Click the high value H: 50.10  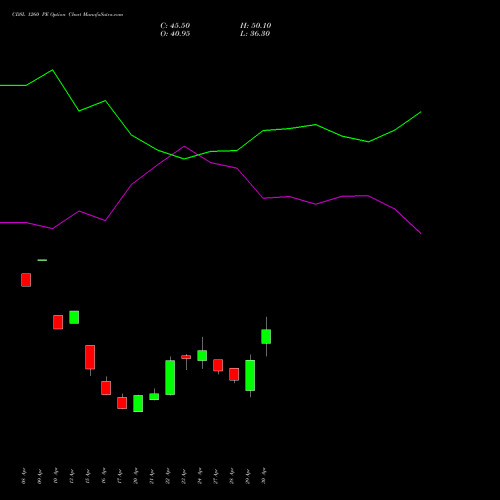pos(255,26)
